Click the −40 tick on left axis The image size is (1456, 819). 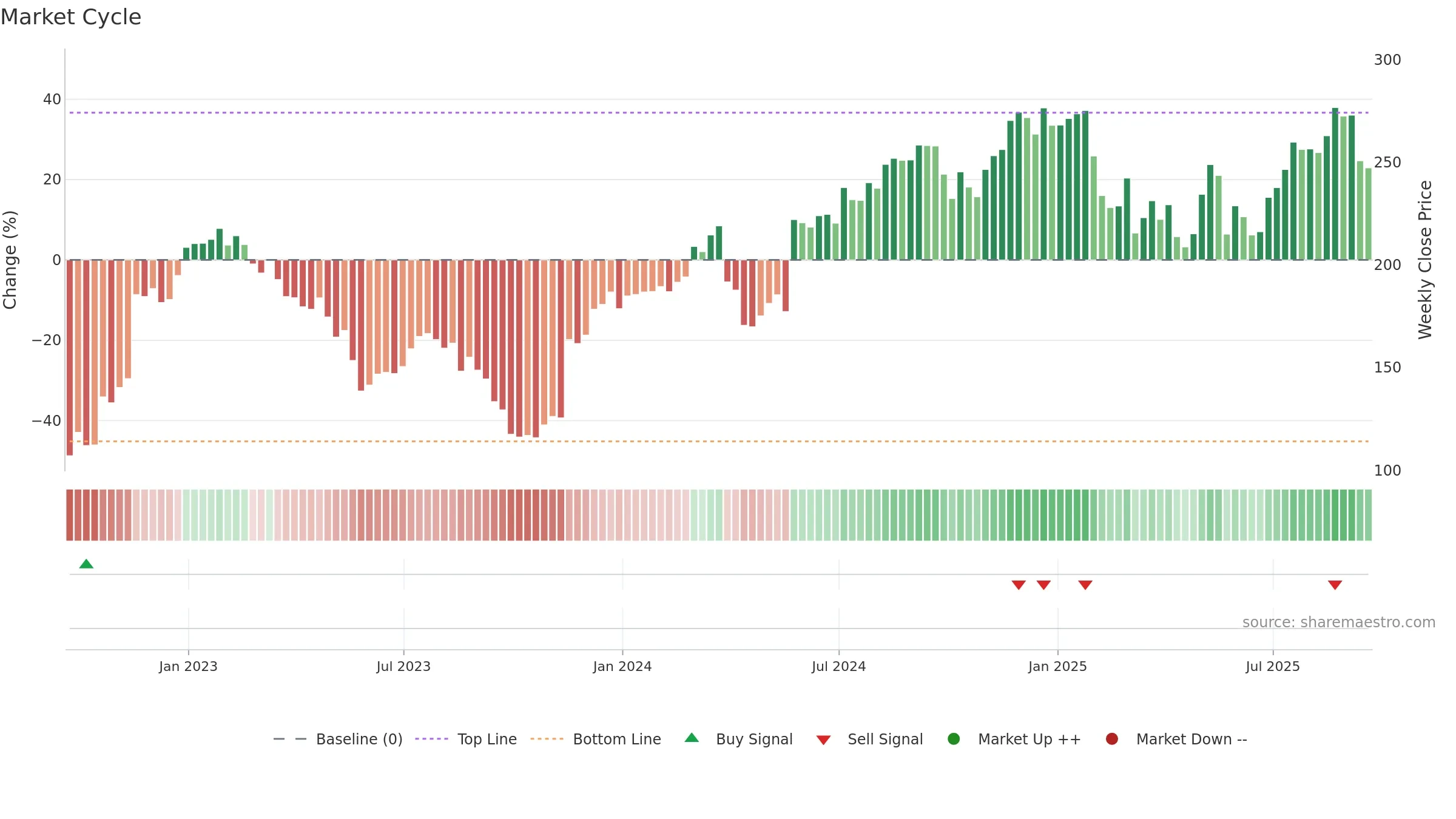pyautogui.click(x=46, y=420)
